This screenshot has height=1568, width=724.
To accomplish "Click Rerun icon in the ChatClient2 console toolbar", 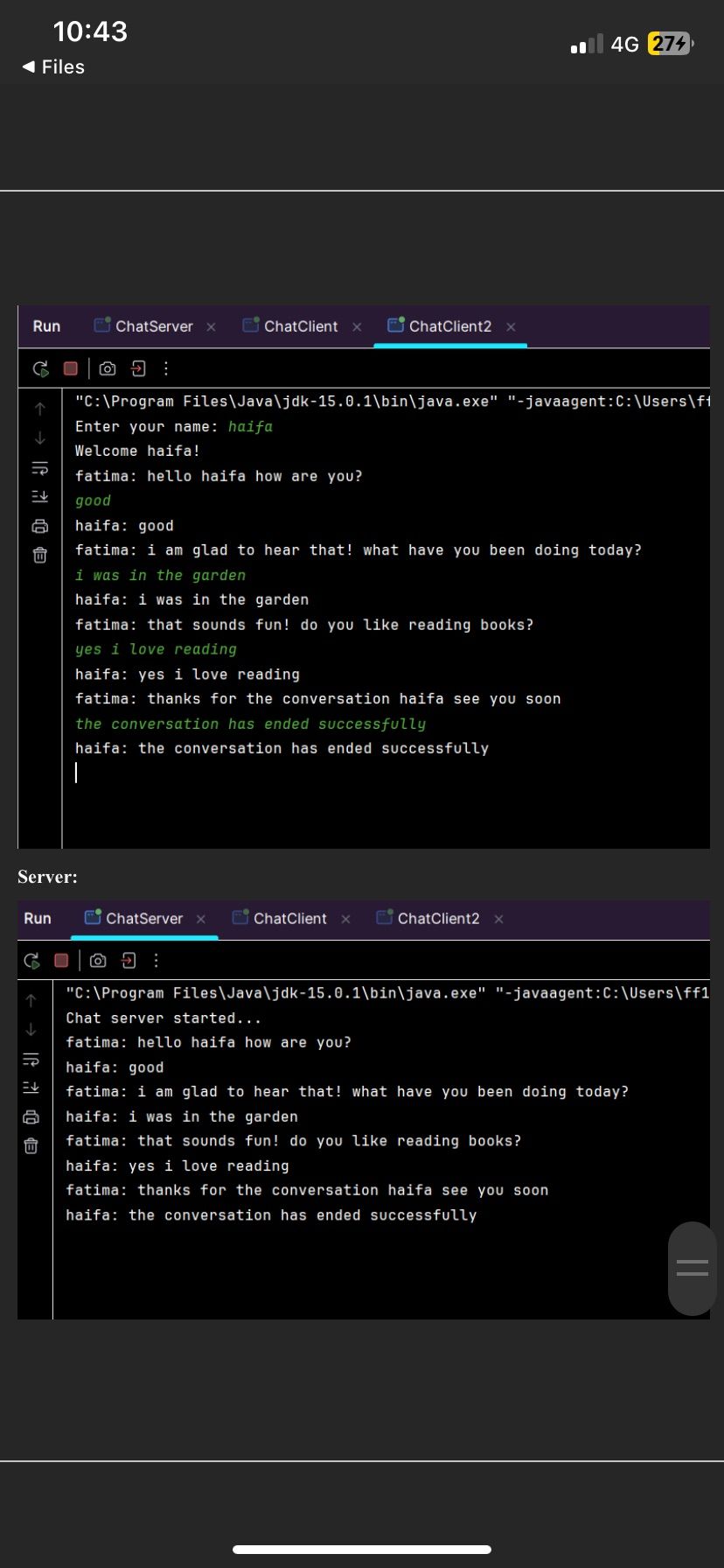I will coord(41,368).
